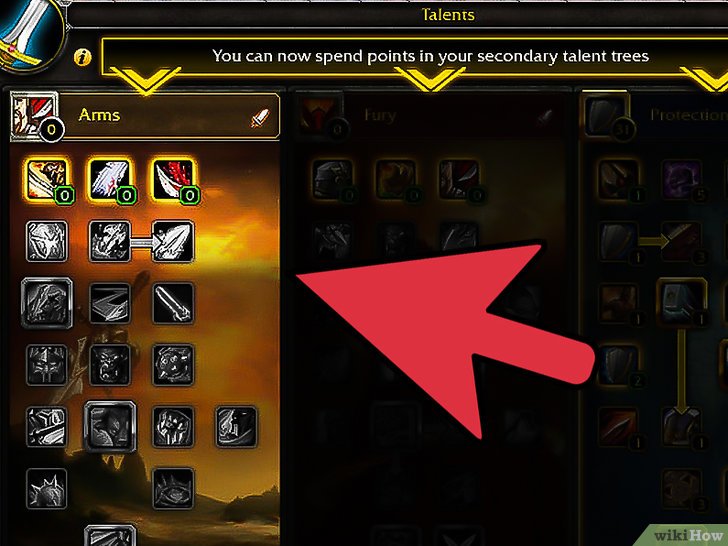Viewport: 728px width, 546px height.
Task: Click the yellow chevron above the Arms tree
Action: [x=145, y=80]
